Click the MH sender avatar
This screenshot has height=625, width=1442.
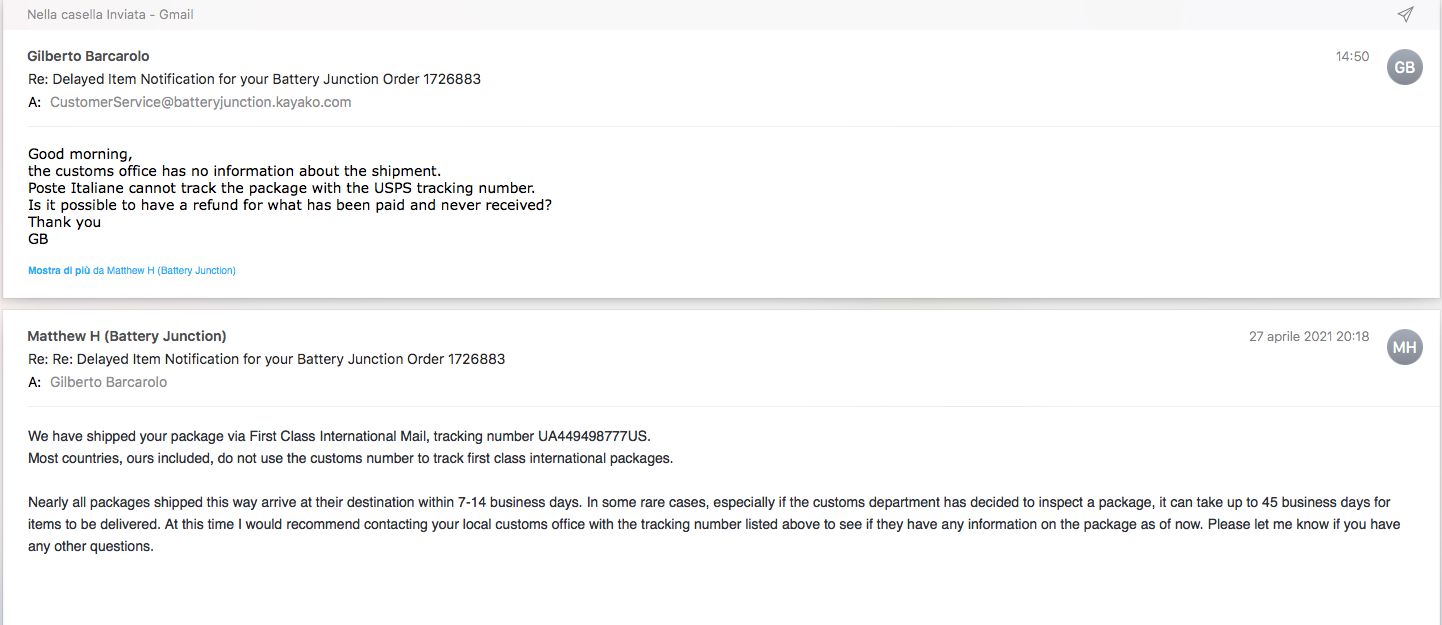pyautogui.click(x=1404, y=347)
